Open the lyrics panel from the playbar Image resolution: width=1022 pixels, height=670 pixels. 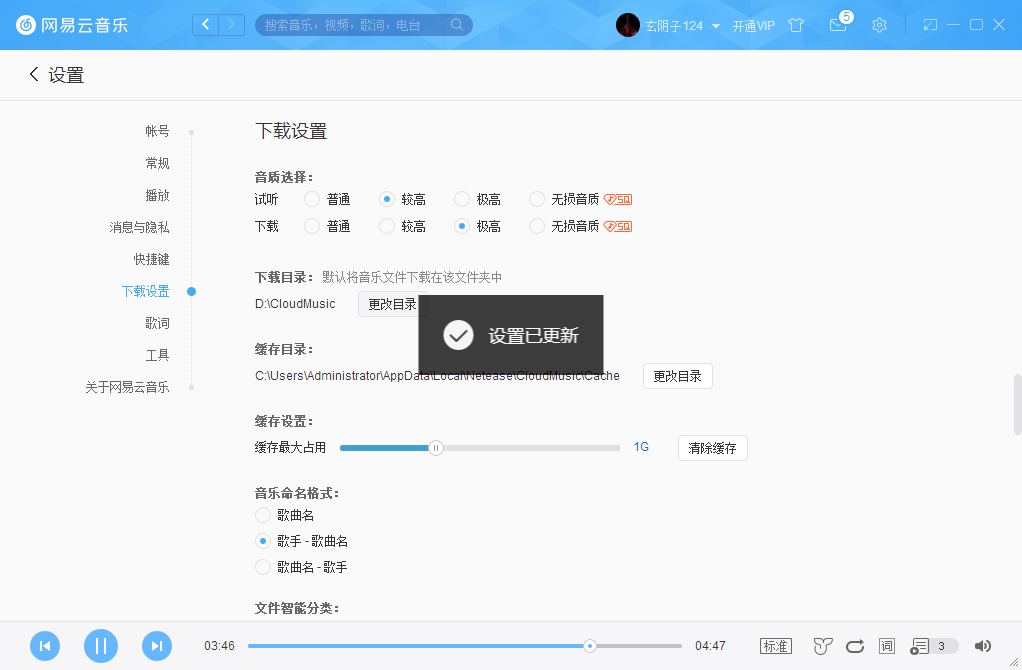(885, 646)
